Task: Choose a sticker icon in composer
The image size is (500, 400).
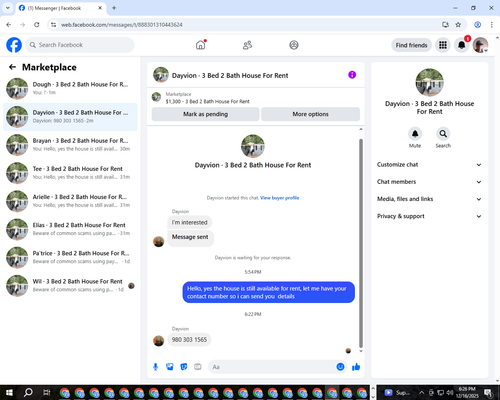Action: coord(184,367)
